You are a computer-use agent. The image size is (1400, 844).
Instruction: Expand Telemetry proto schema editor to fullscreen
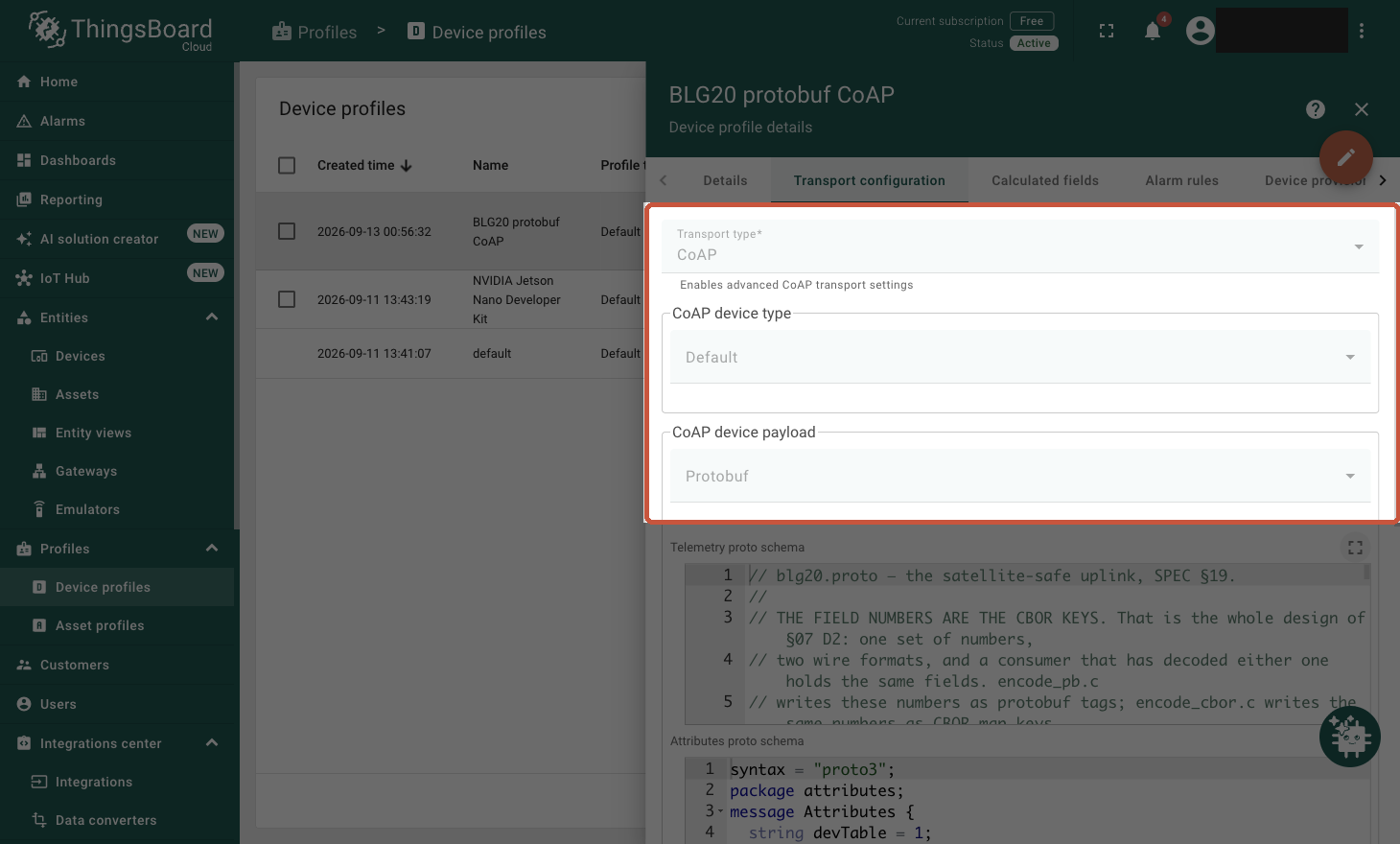pos(1355,548)
